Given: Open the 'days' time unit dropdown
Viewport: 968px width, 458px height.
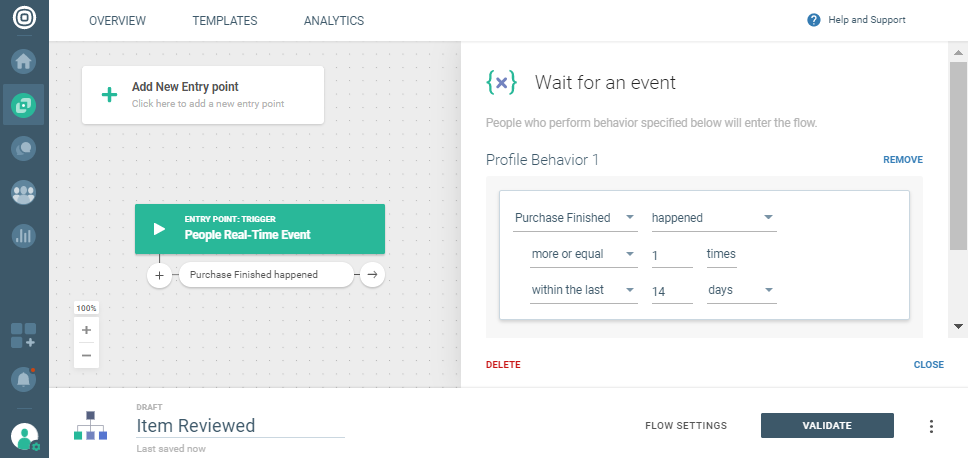Looking at the screenshot, I should pyautogui.click(x=741, y=290).
